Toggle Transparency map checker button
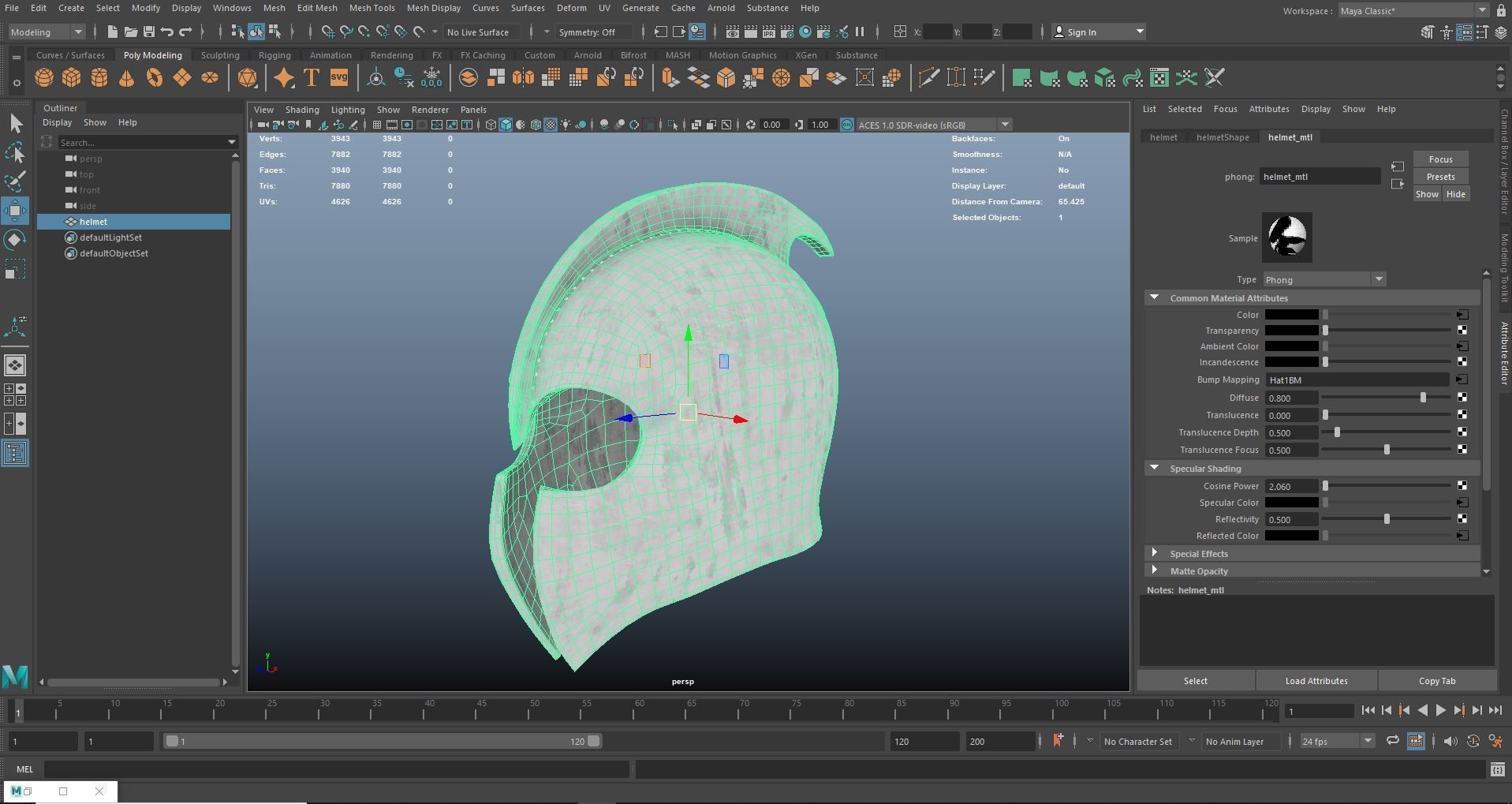 [1462, 330]
